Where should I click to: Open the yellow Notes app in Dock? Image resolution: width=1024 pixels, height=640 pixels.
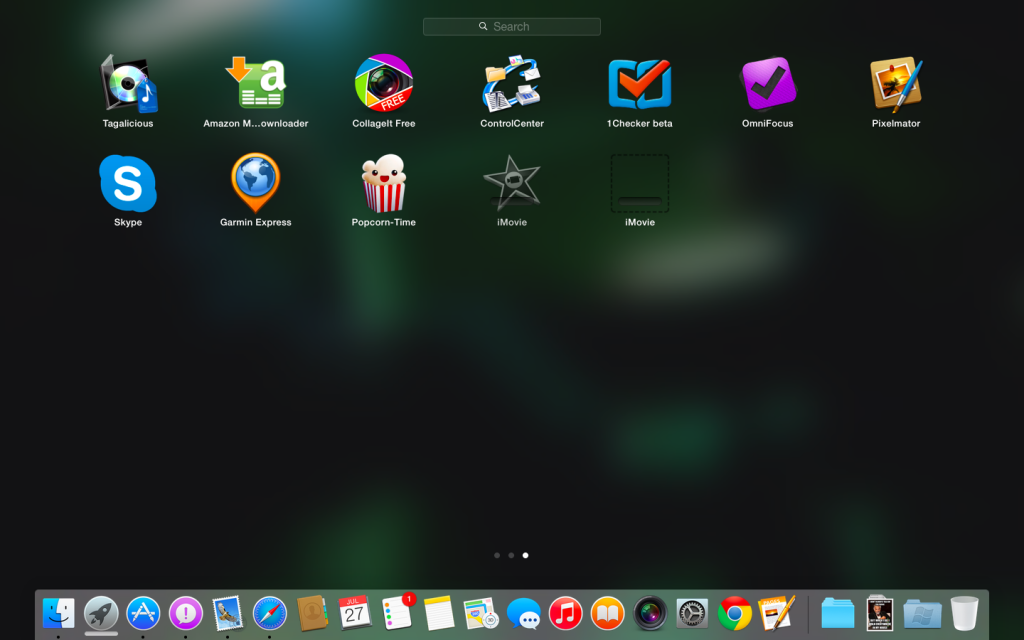tap(439, 613)
